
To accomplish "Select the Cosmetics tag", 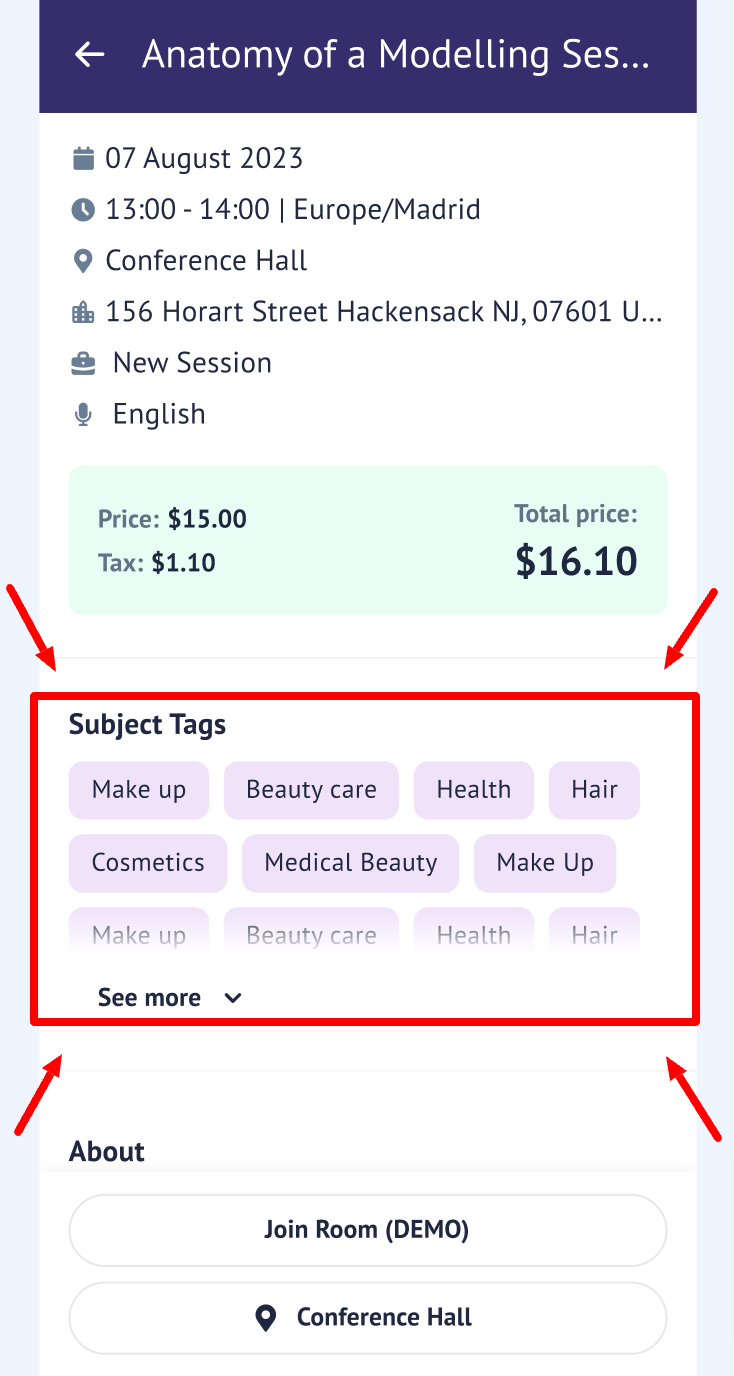I will click(148, 863).
